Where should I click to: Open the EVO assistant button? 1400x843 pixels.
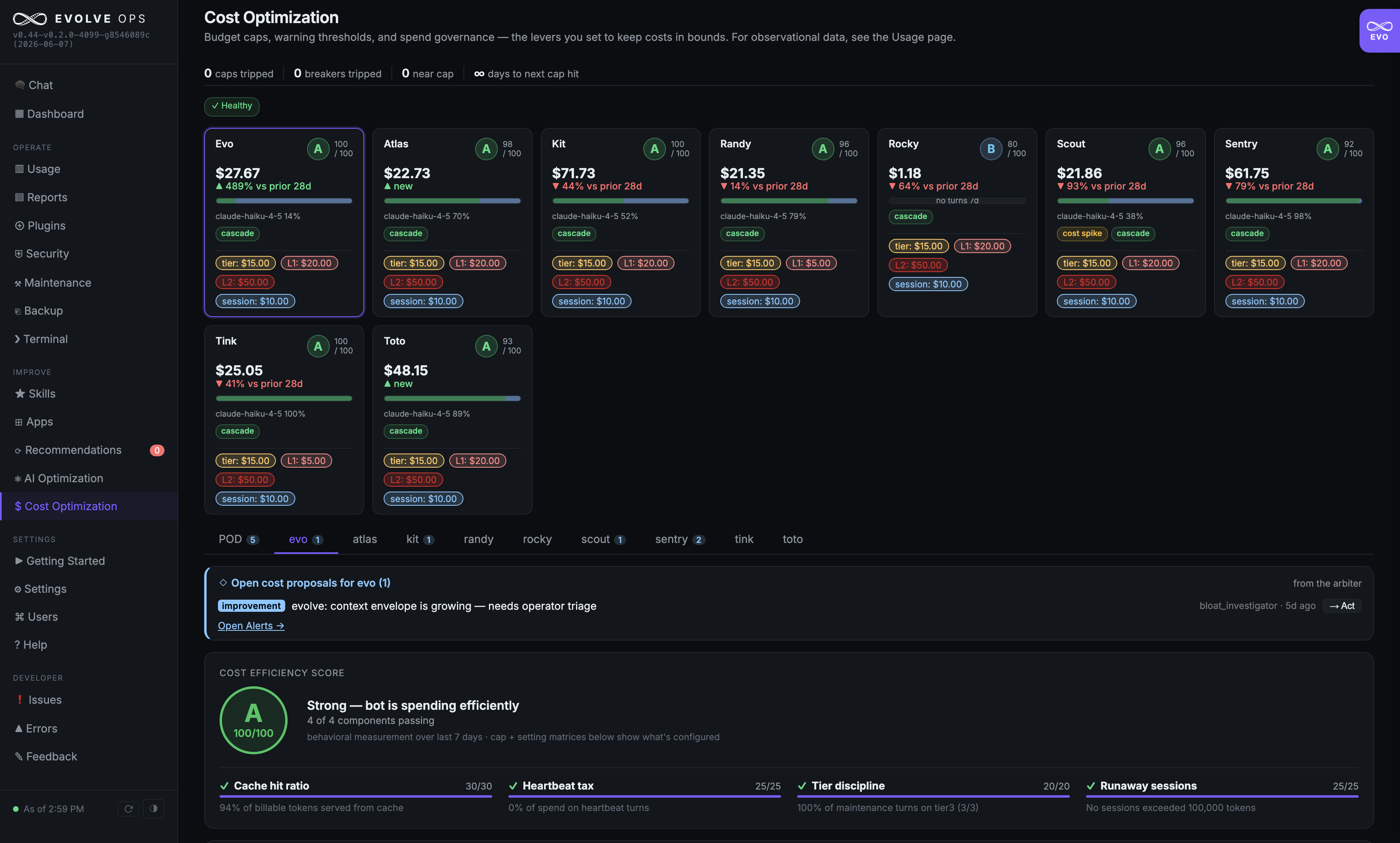click(x=1379, y=31)
